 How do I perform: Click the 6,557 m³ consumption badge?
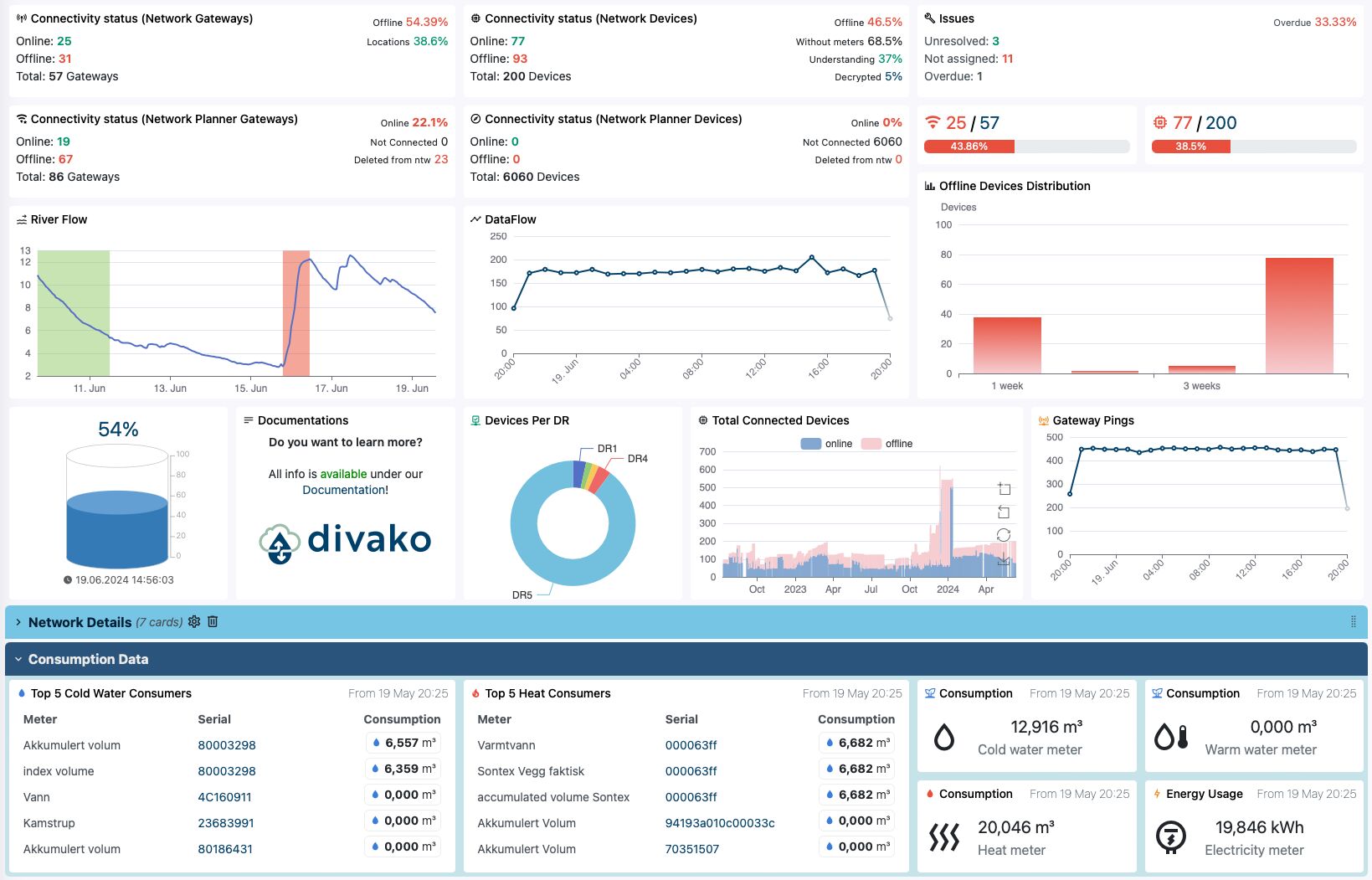pos(403,743)
